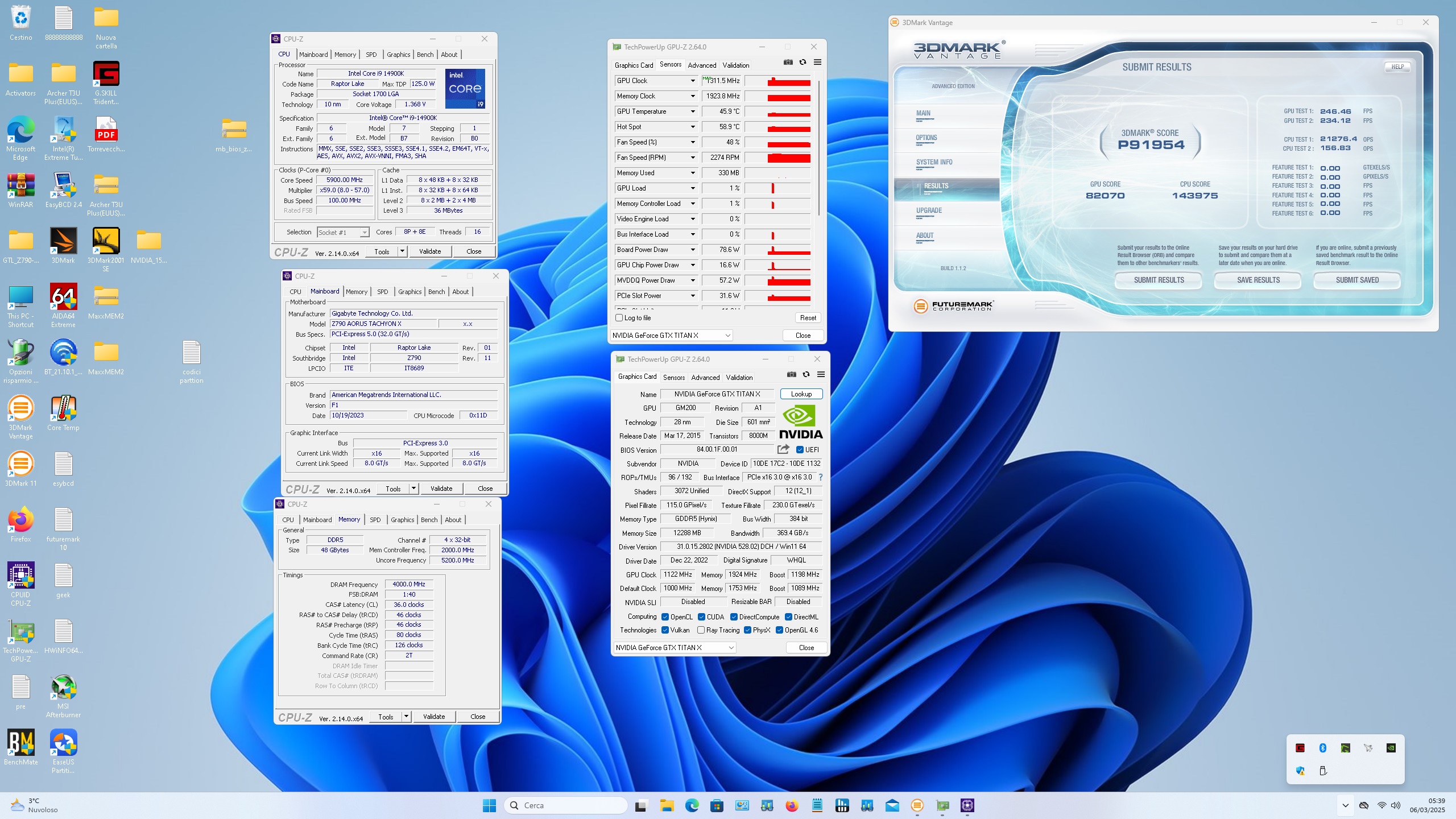Expand the GPU Temperature sensor dropdown
Screen dimensions: 1456x819
pyautogui.click(x=693, y=111)
